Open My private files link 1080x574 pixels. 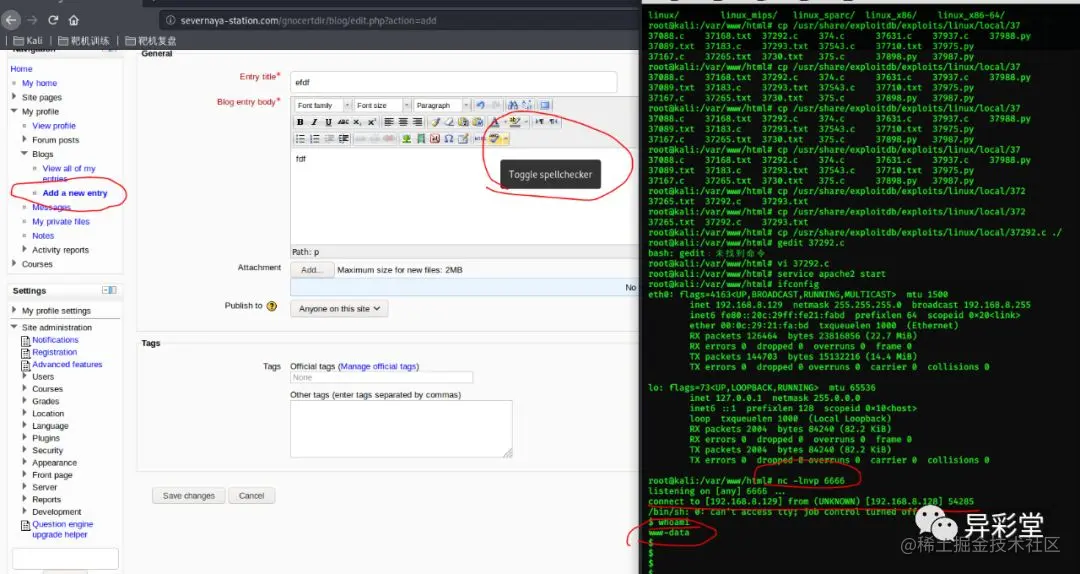pos(61,221)
